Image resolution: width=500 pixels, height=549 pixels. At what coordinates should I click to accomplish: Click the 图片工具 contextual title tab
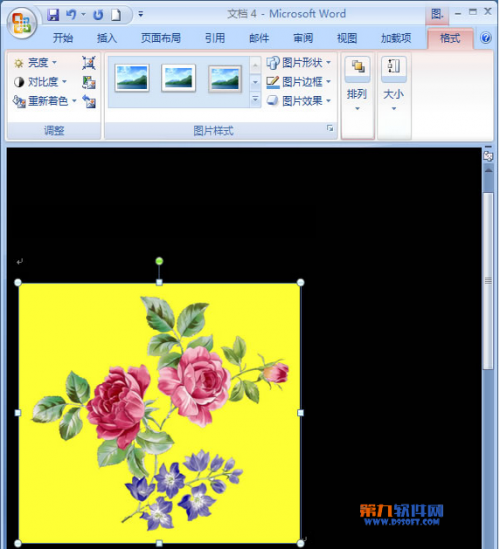pyautogui.click(x=437, y=14)
